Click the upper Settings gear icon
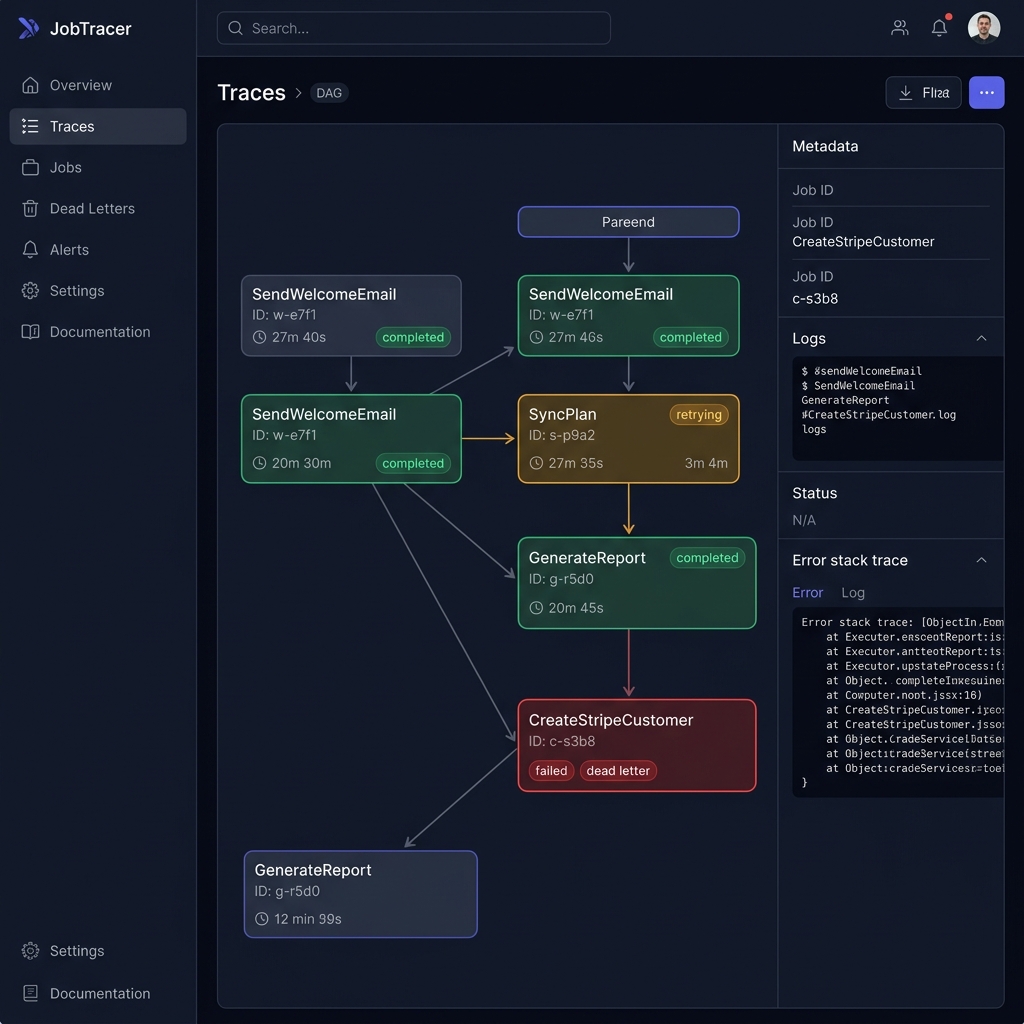Image resolution: width=1024 pixels, height=1024 pixels. [x=30, y=291]
